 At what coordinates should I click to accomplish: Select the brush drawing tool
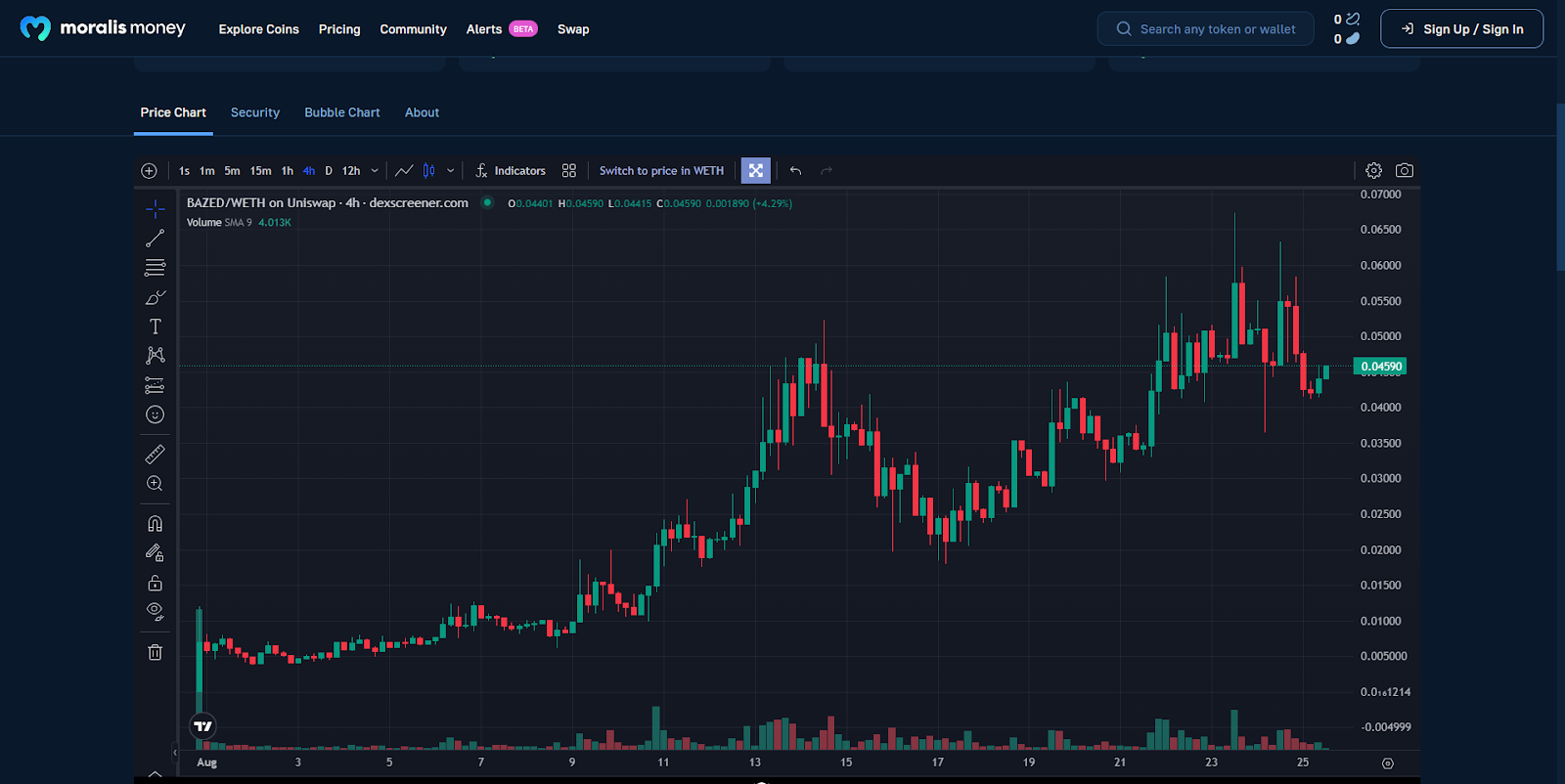155,297
